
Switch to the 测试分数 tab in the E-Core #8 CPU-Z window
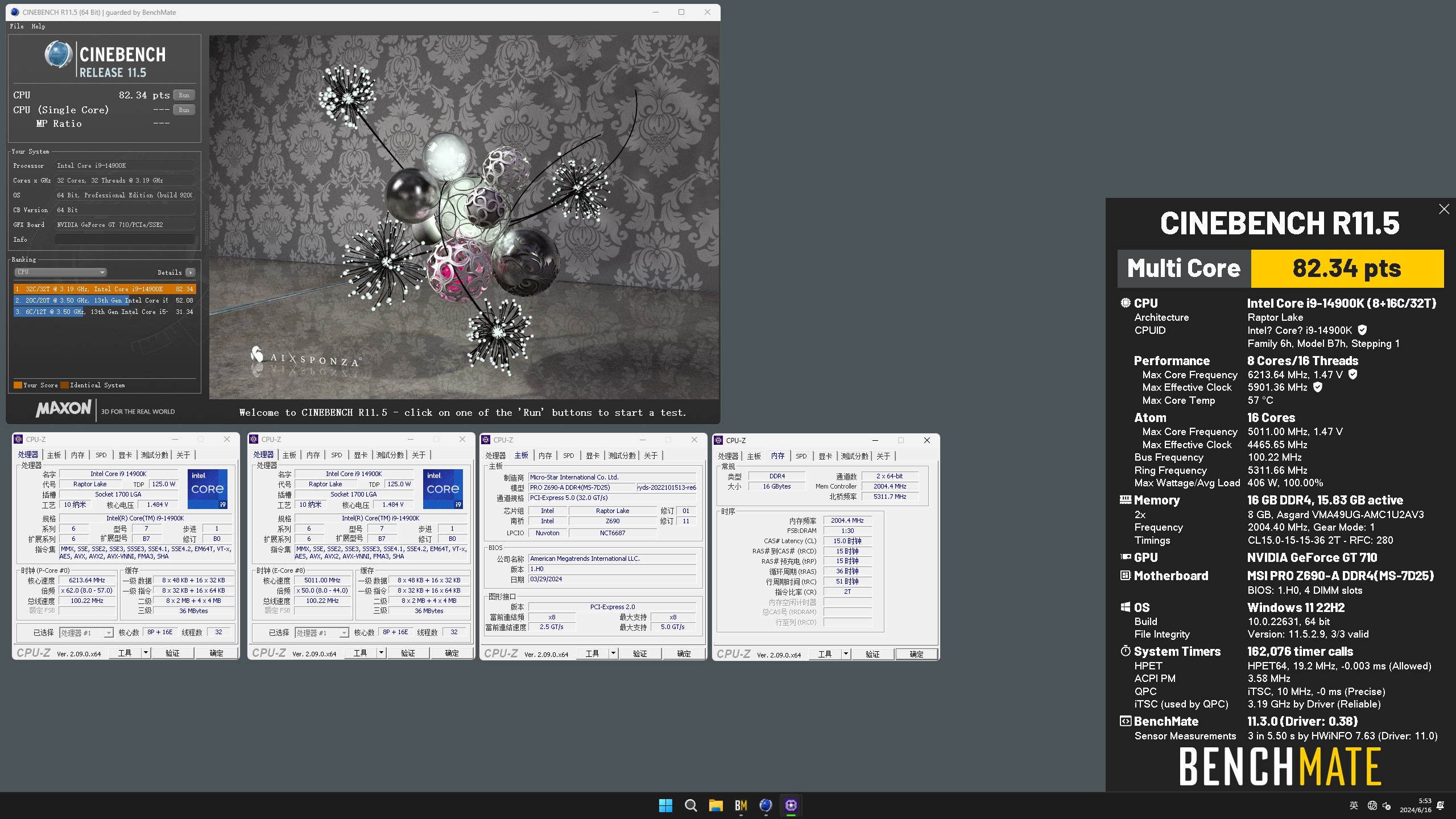[390, 455]
